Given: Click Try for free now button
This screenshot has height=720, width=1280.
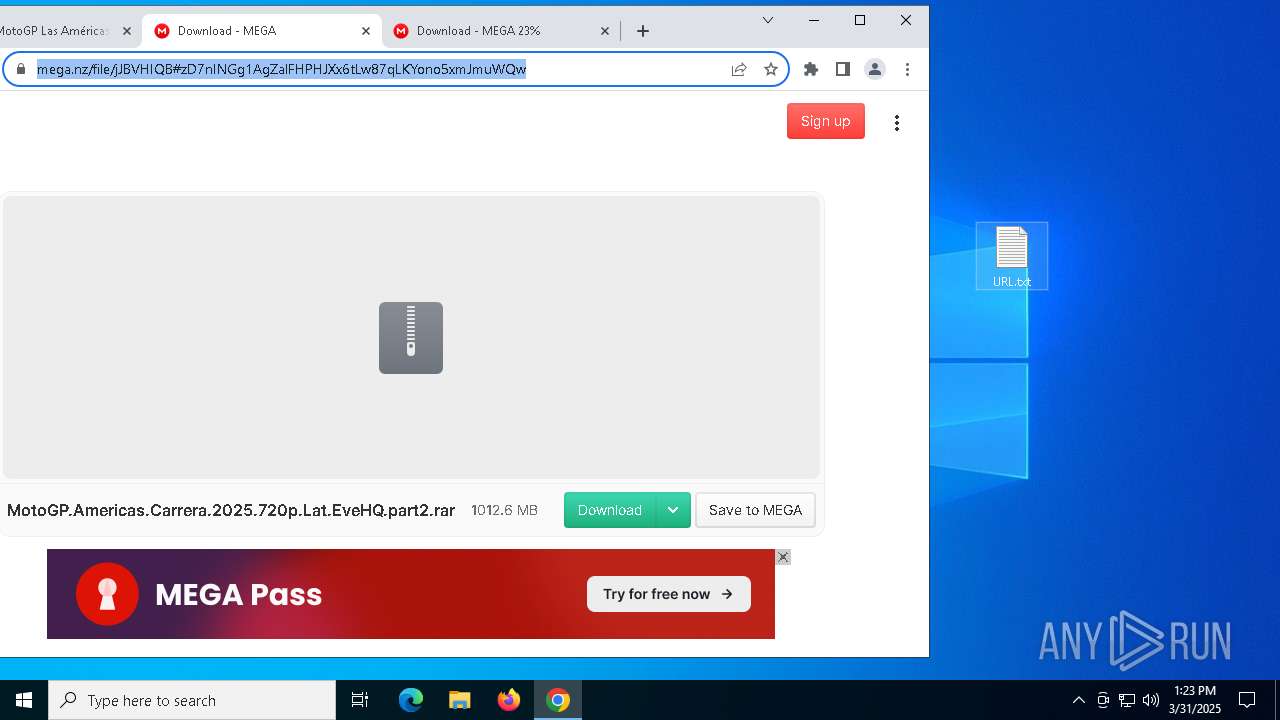Looking at the screenshot, I should pos(669,594).
